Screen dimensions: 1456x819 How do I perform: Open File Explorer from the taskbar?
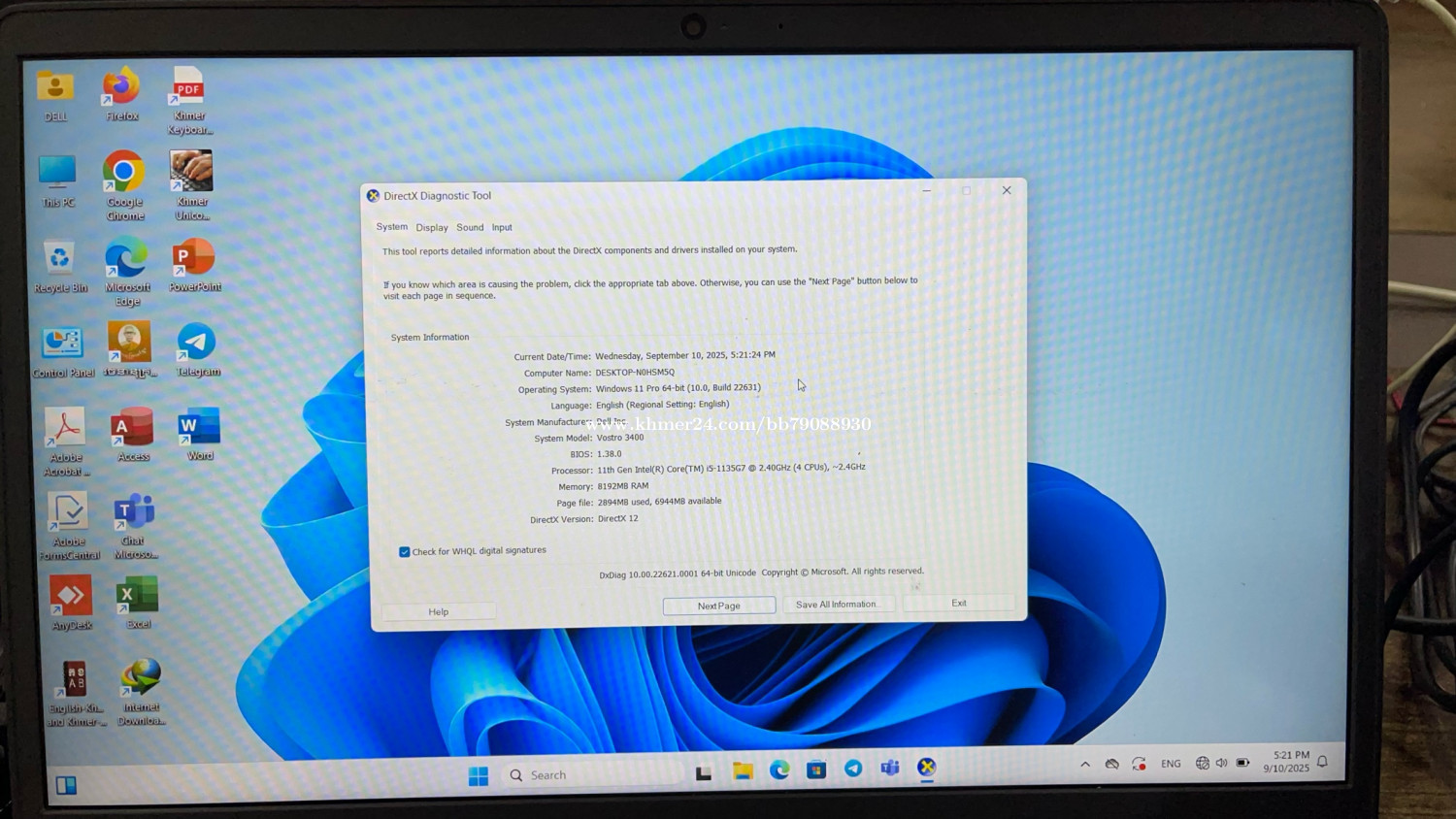click(x=743, y=770)
